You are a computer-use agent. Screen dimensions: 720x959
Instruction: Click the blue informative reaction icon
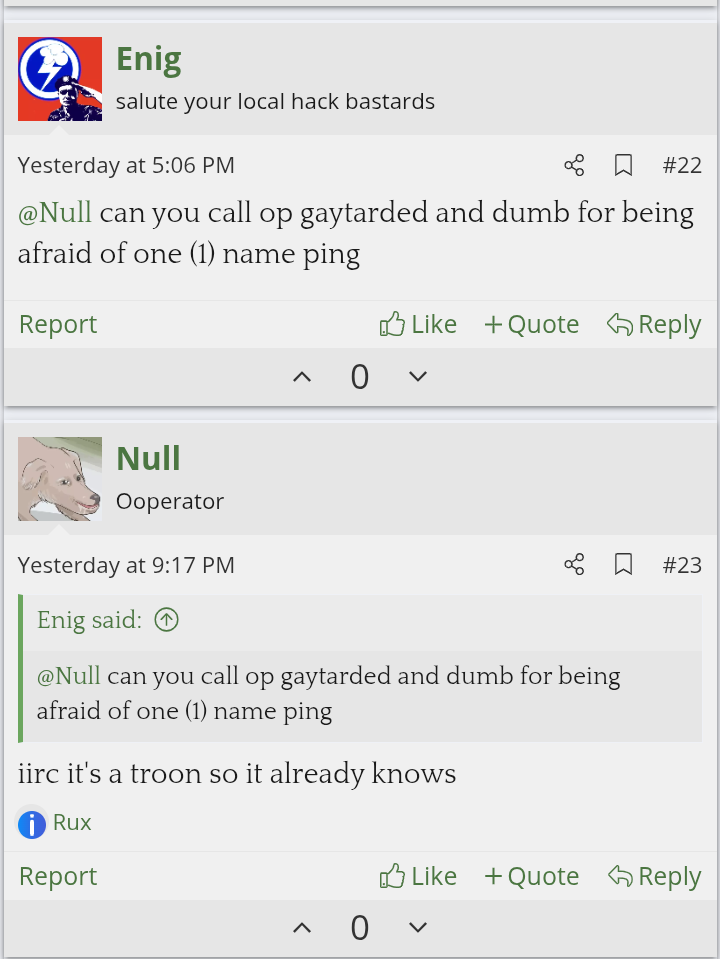point(32,824)
